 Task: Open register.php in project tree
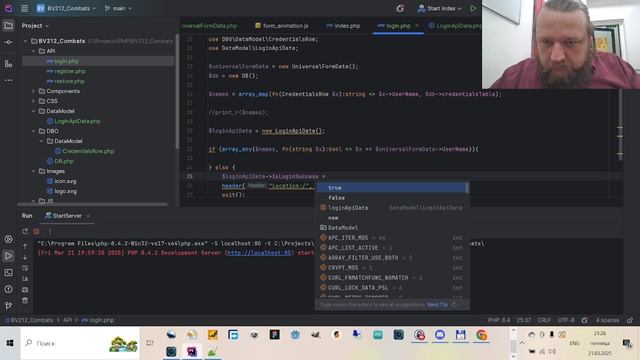point(66,71)
